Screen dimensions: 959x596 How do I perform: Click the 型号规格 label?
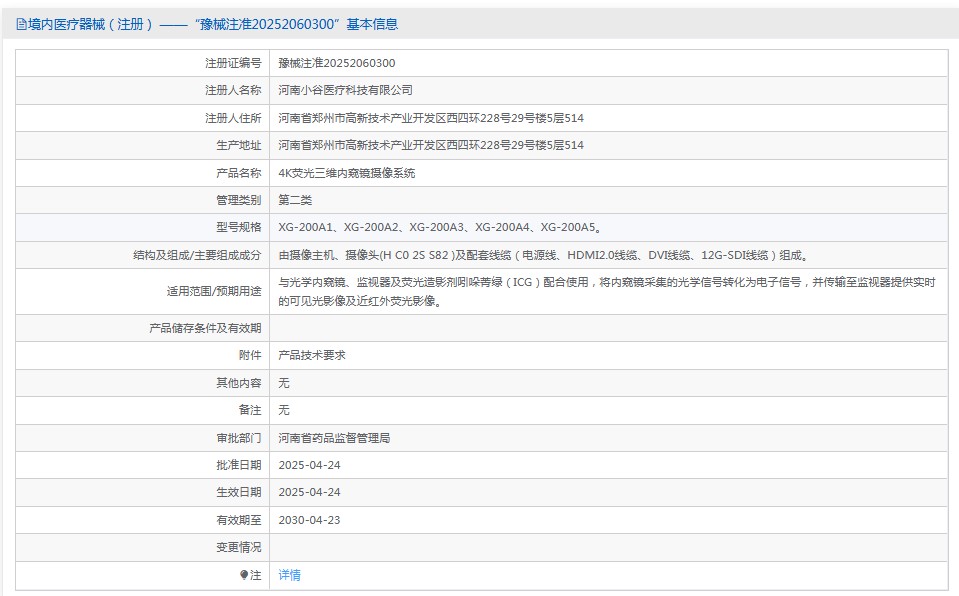tap(239, 227)
